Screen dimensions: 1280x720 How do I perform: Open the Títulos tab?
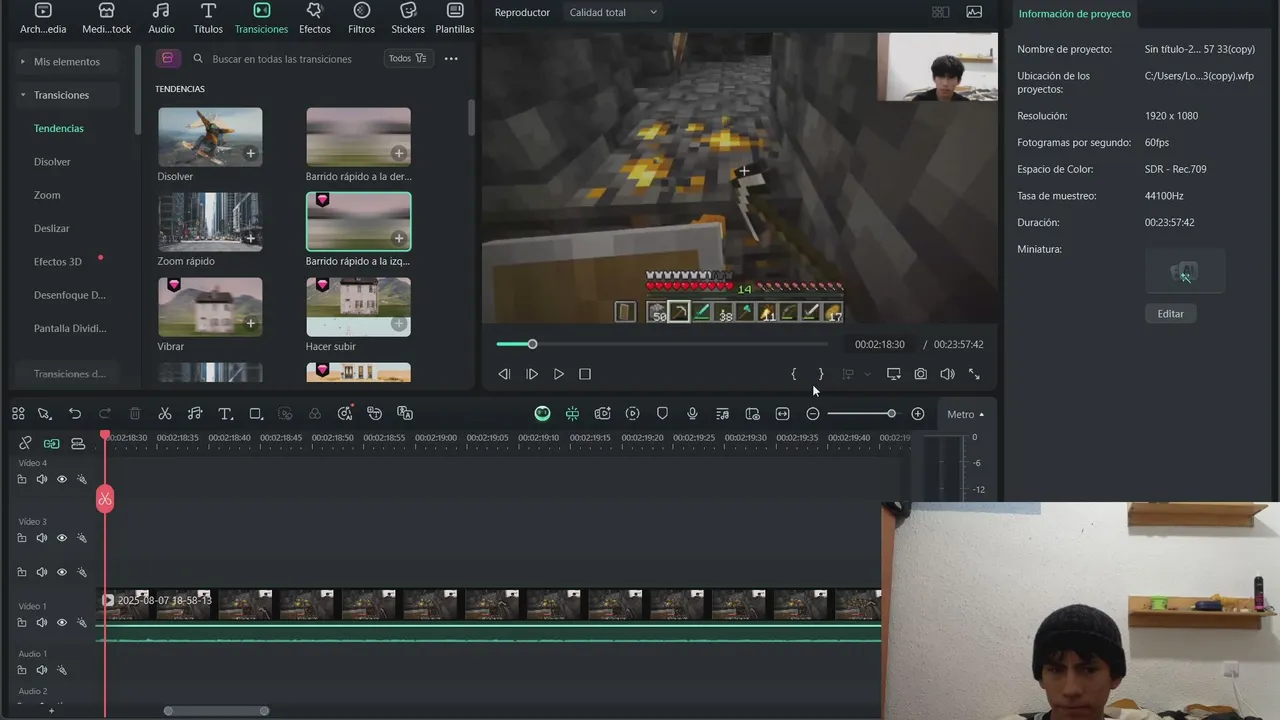pos(208,18)
